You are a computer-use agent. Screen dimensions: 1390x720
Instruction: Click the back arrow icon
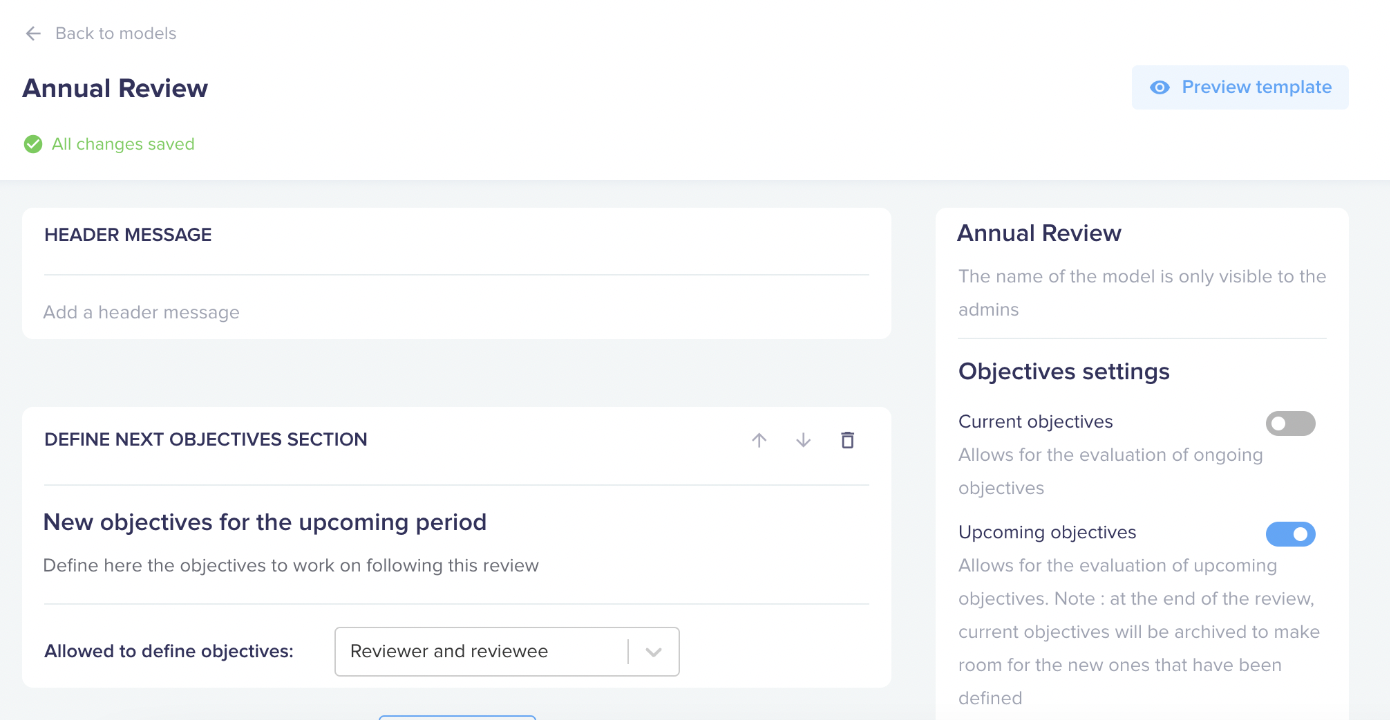click(33, 34)
